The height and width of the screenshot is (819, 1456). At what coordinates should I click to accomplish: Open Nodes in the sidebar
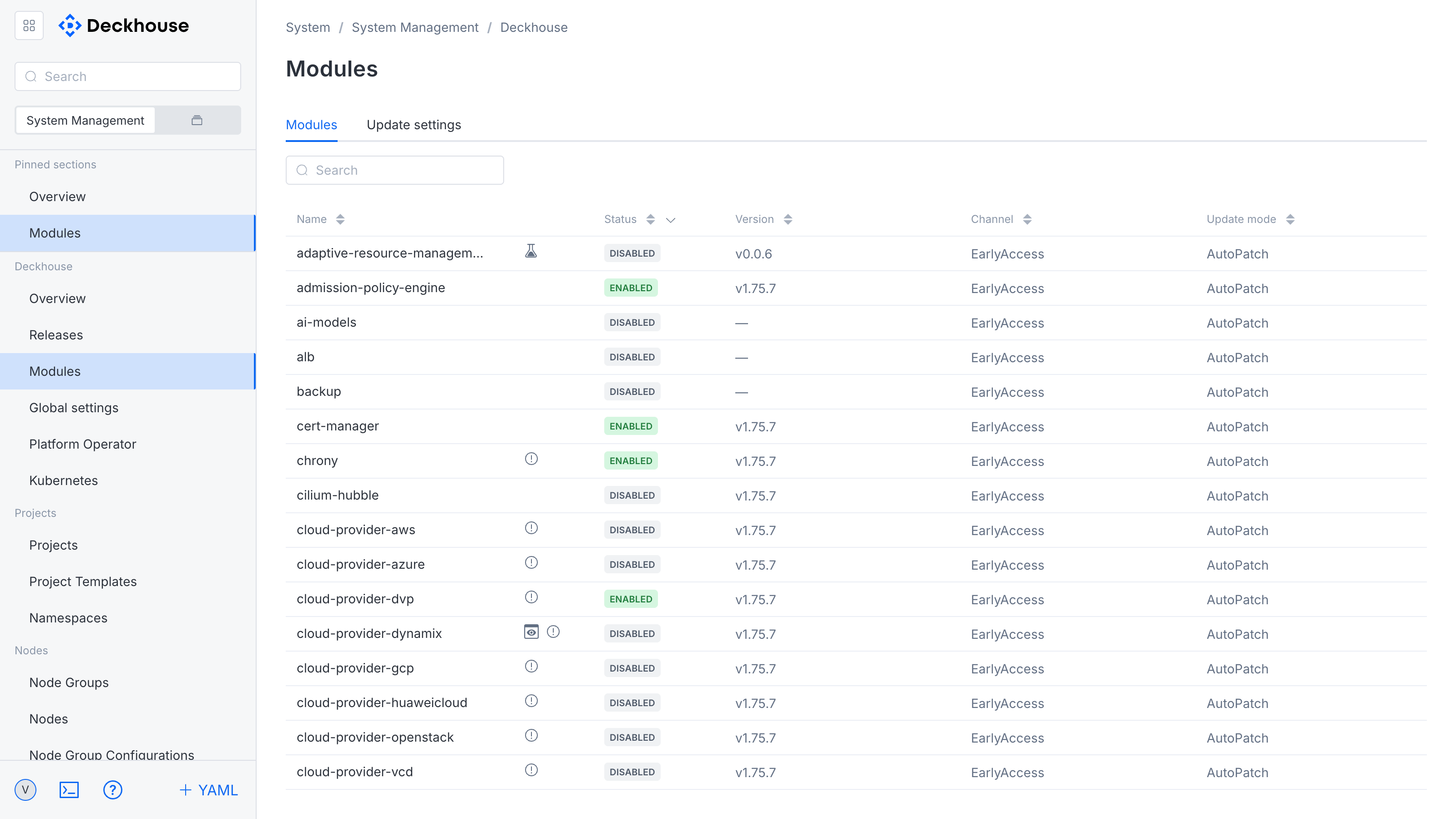point(128,719)
